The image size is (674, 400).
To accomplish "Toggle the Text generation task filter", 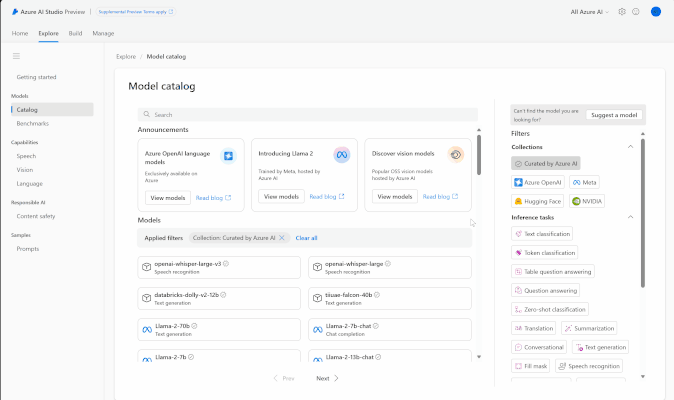I will [x=600, y=347].
